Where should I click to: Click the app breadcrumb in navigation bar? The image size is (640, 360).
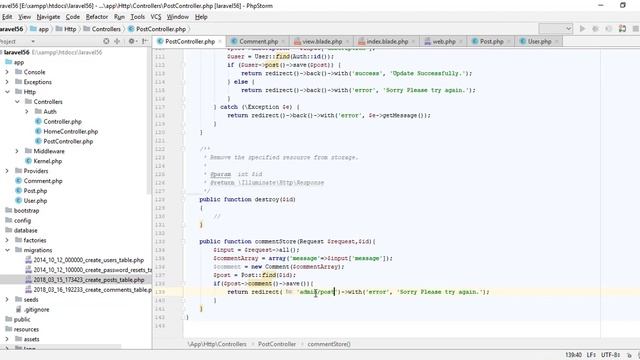pos(40,29)
